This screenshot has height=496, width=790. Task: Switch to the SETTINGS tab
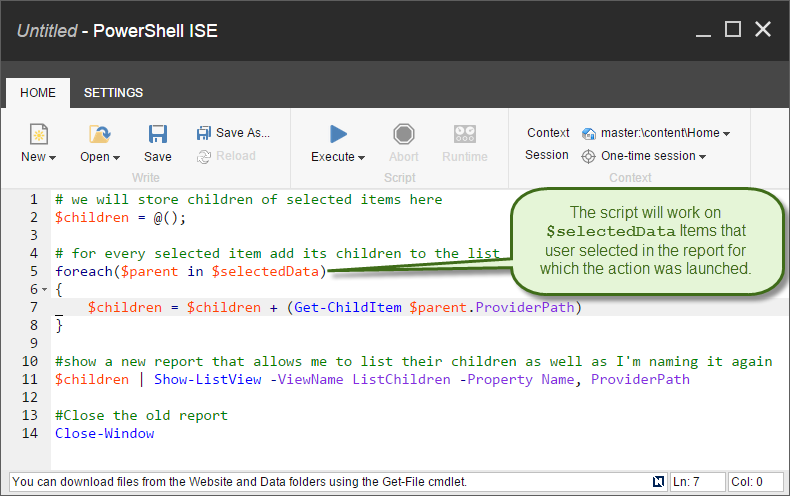pos(113,93)
